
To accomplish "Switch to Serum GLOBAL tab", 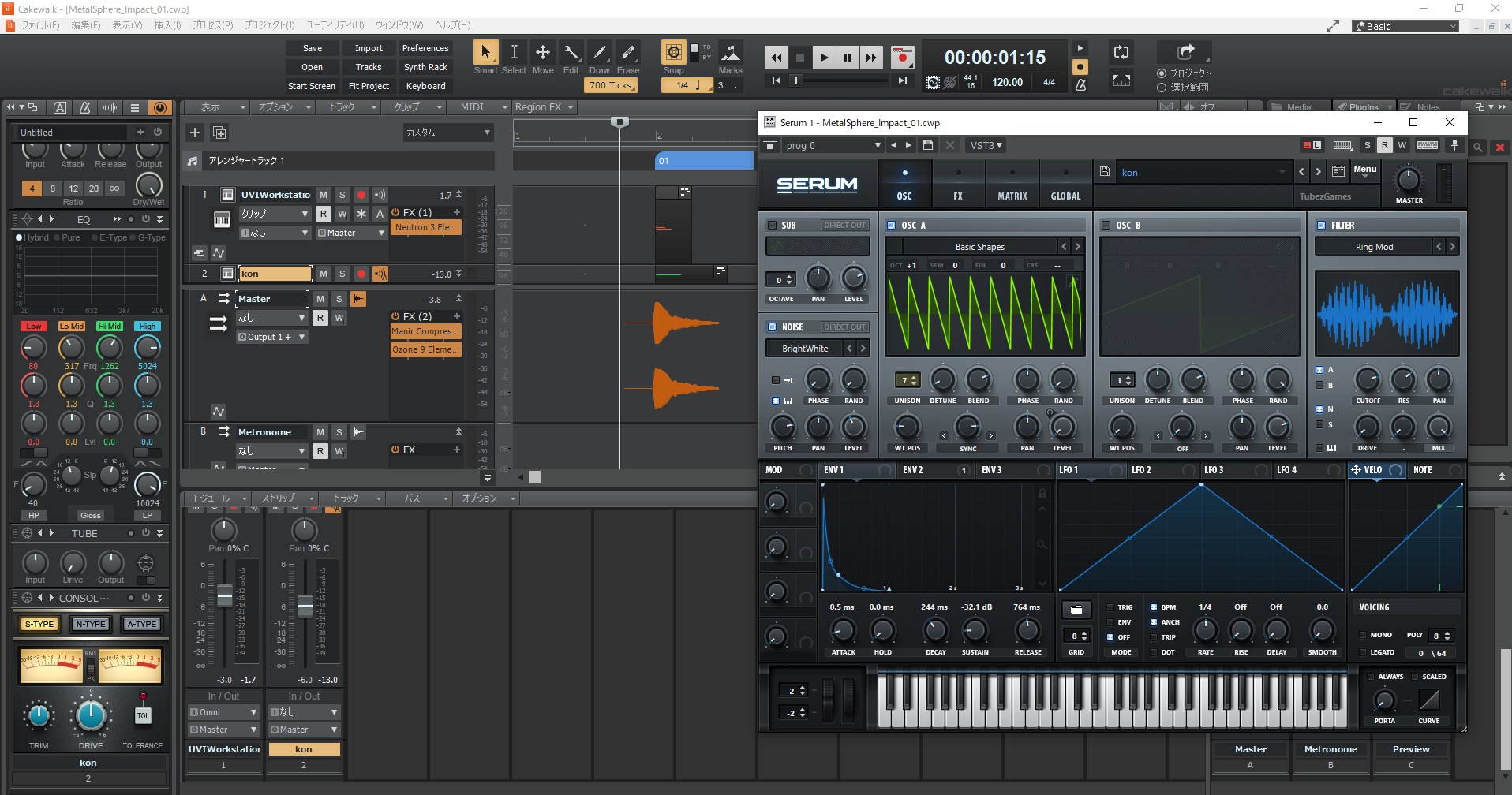I will (1065, 183).
